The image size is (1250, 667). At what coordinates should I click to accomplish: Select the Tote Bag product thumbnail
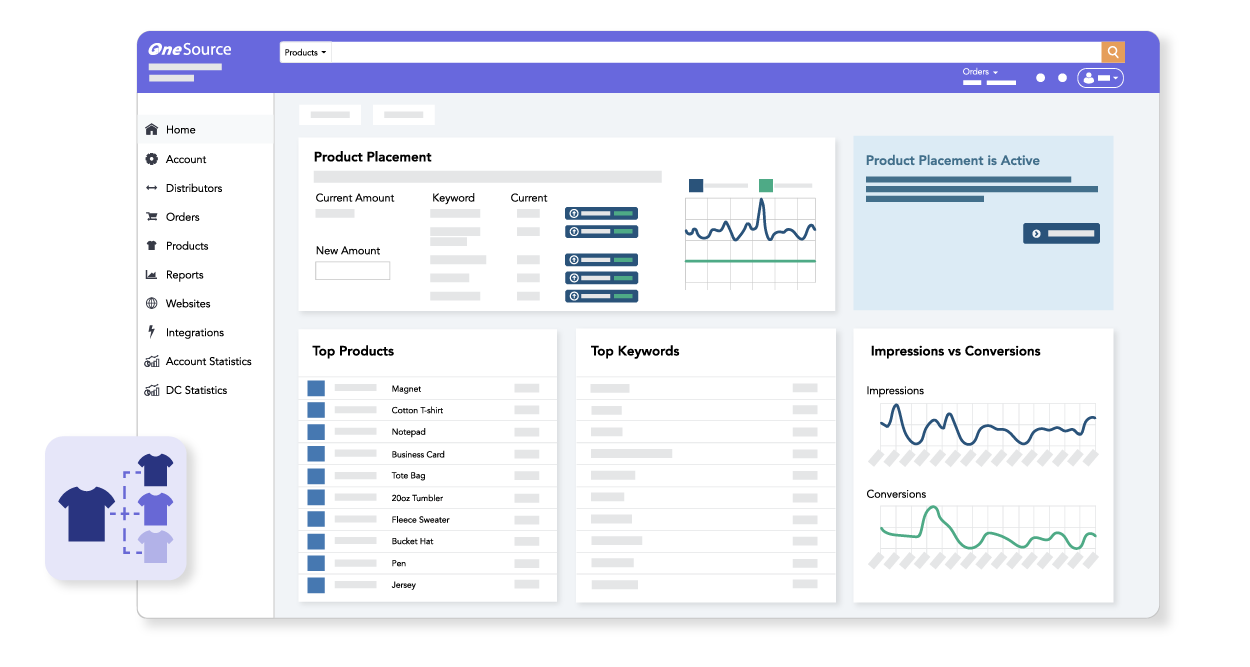[316, 476]
